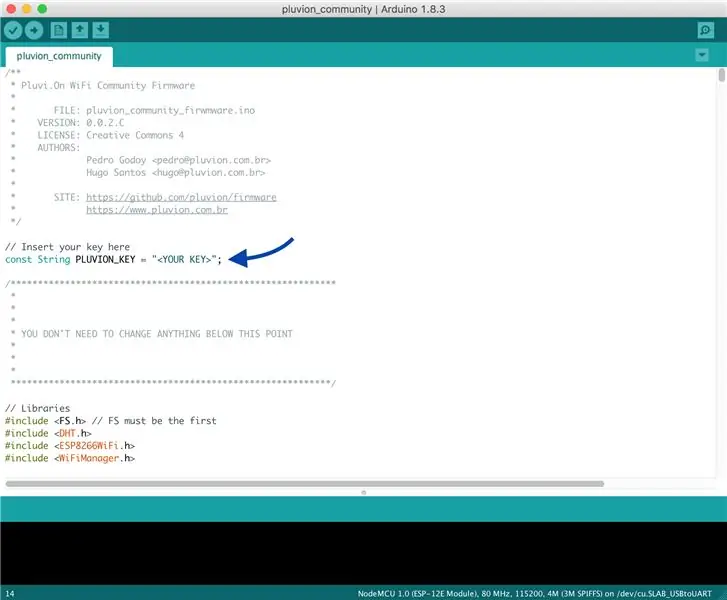Click the Pedro Godoy author line

pos(179,160)
